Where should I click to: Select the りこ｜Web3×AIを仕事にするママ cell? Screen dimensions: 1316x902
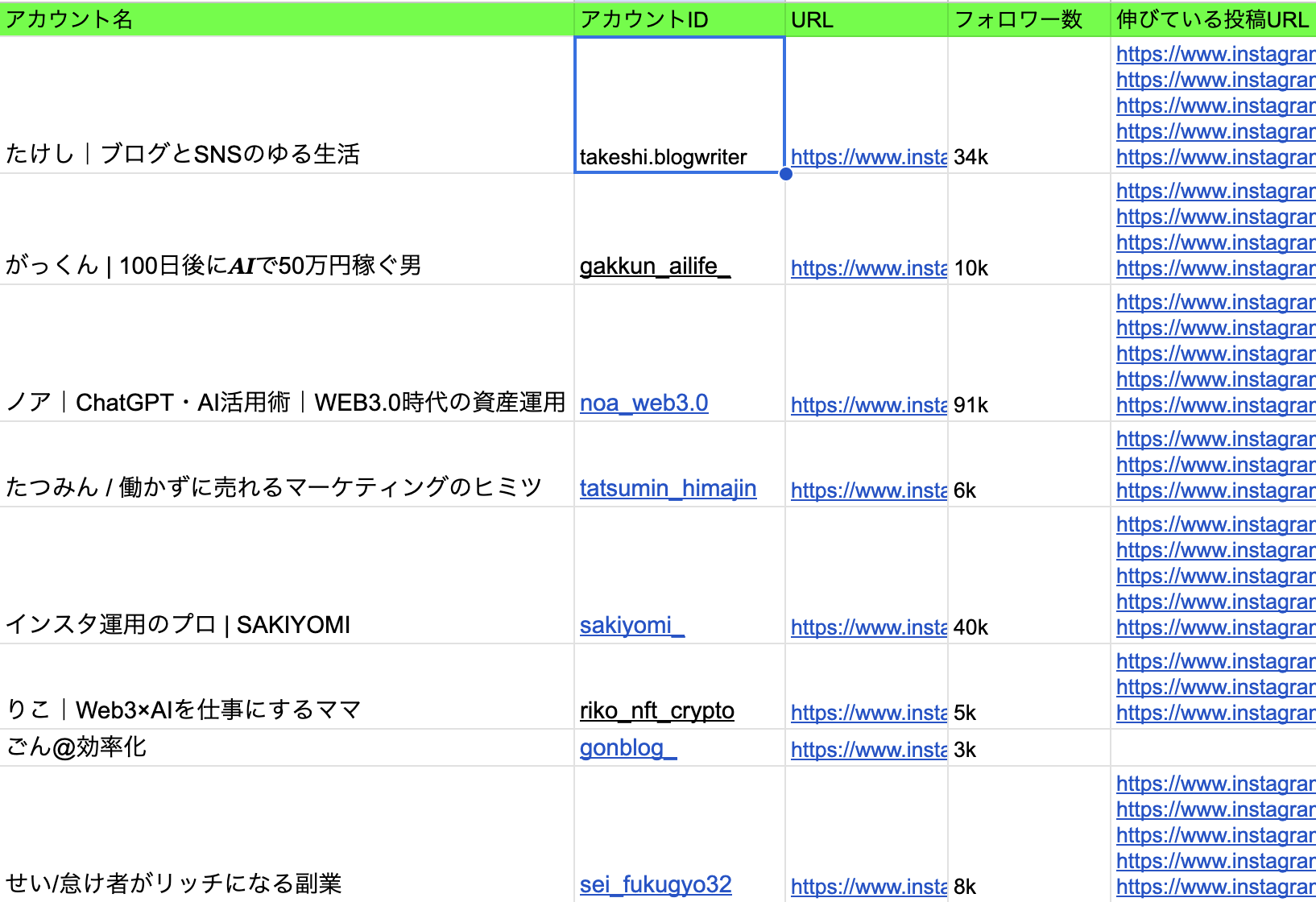(287, 687)
